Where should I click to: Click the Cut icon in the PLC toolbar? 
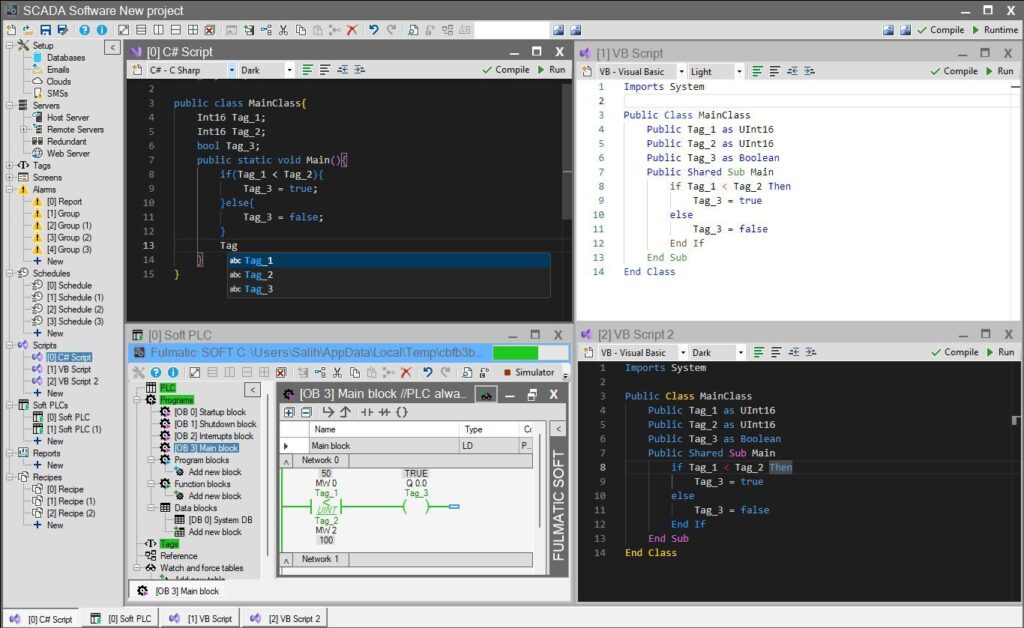click(336, 371)
